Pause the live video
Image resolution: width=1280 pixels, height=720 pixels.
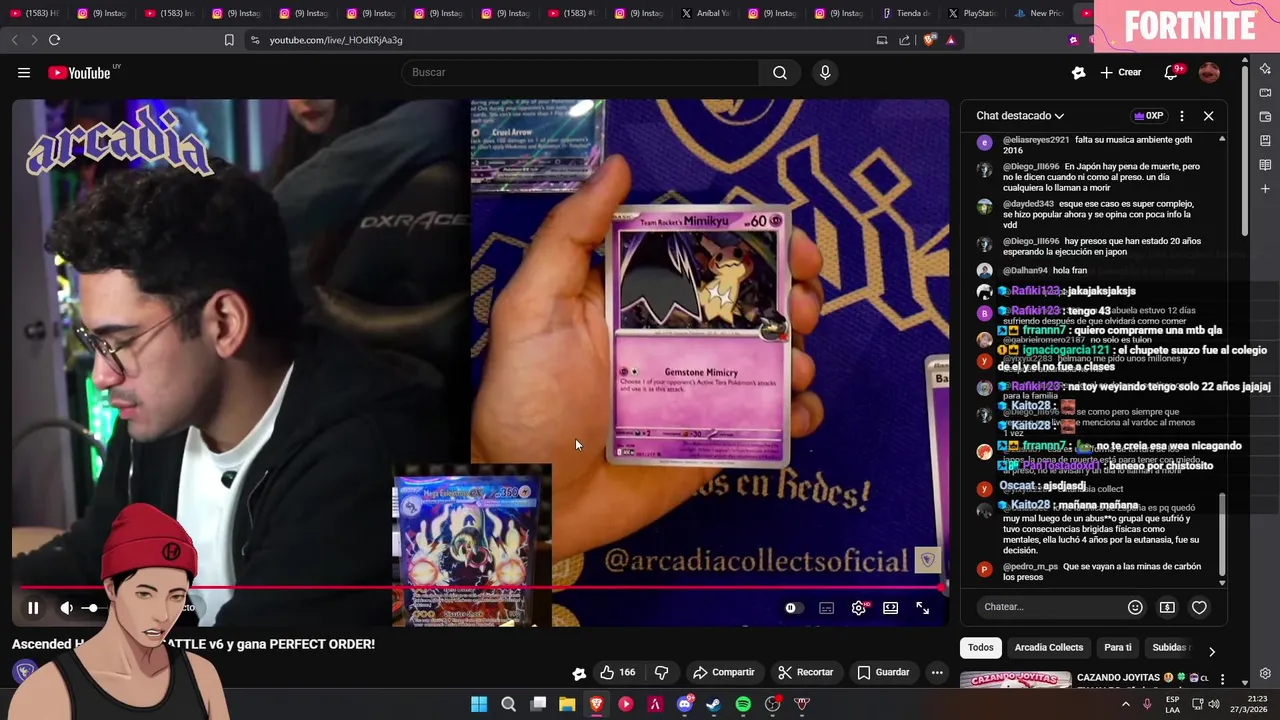click(33, 607)
